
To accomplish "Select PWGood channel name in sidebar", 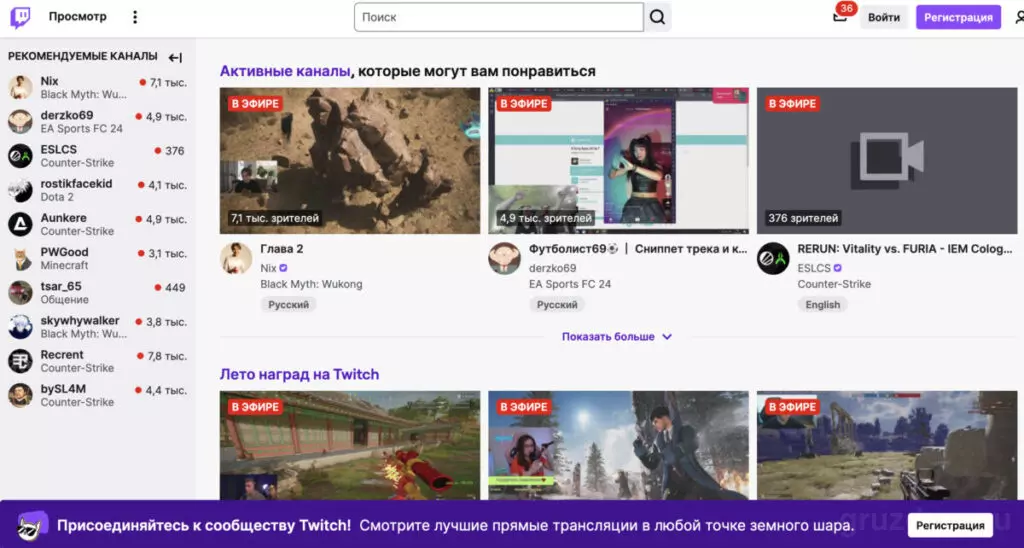I will pyautogui.click(x=65, y=252).
